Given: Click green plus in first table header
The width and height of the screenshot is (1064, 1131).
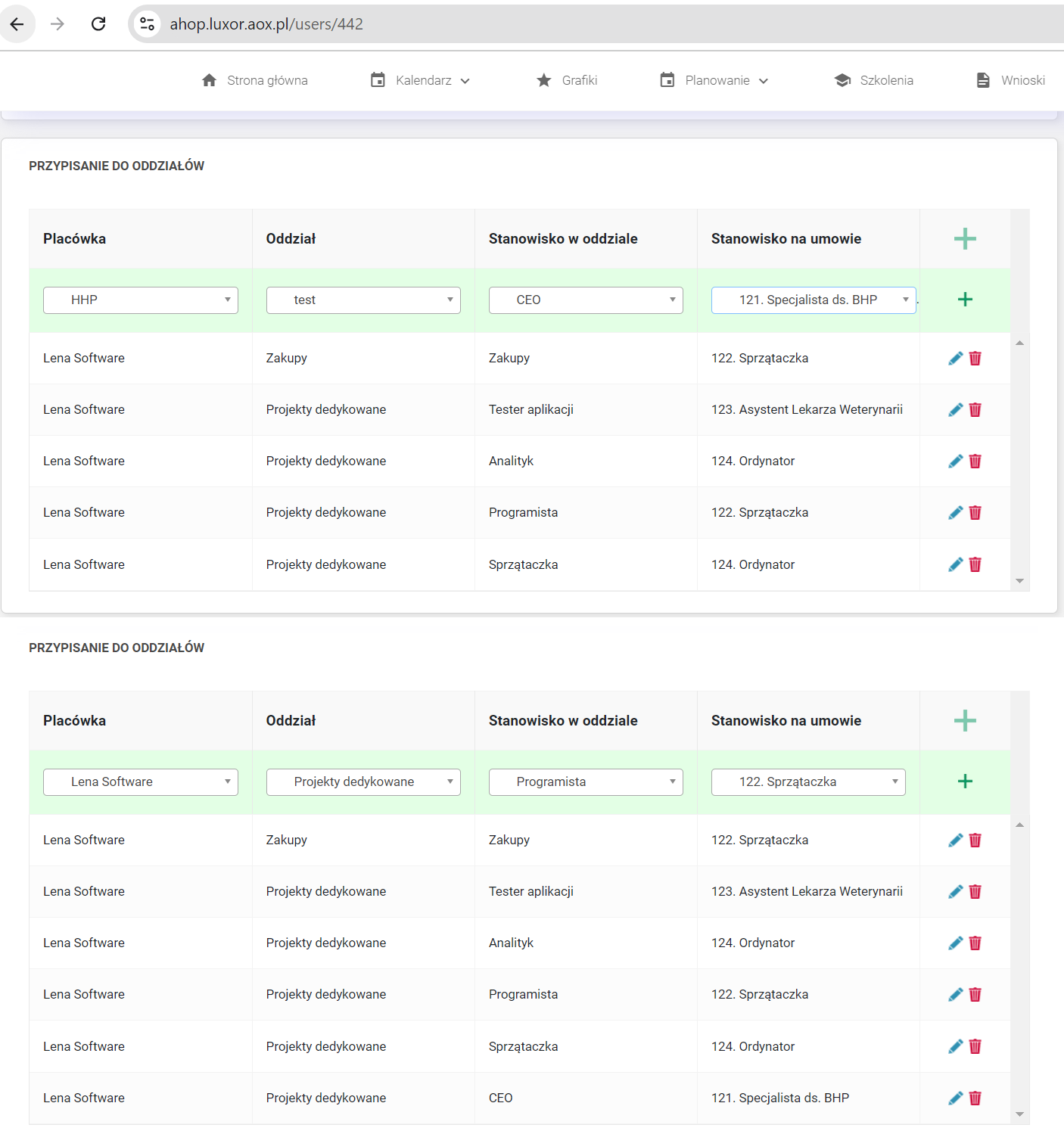Looking at the screenshot, I should click(965, 239).
